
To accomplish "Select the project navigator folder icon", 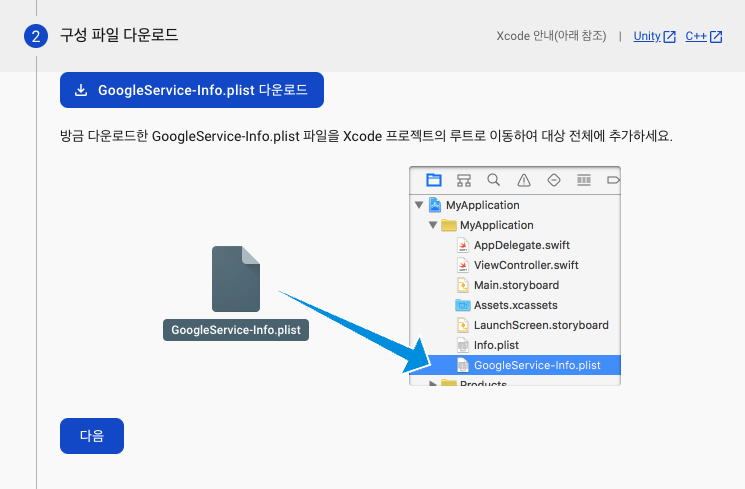I will (x=434, y=180).
